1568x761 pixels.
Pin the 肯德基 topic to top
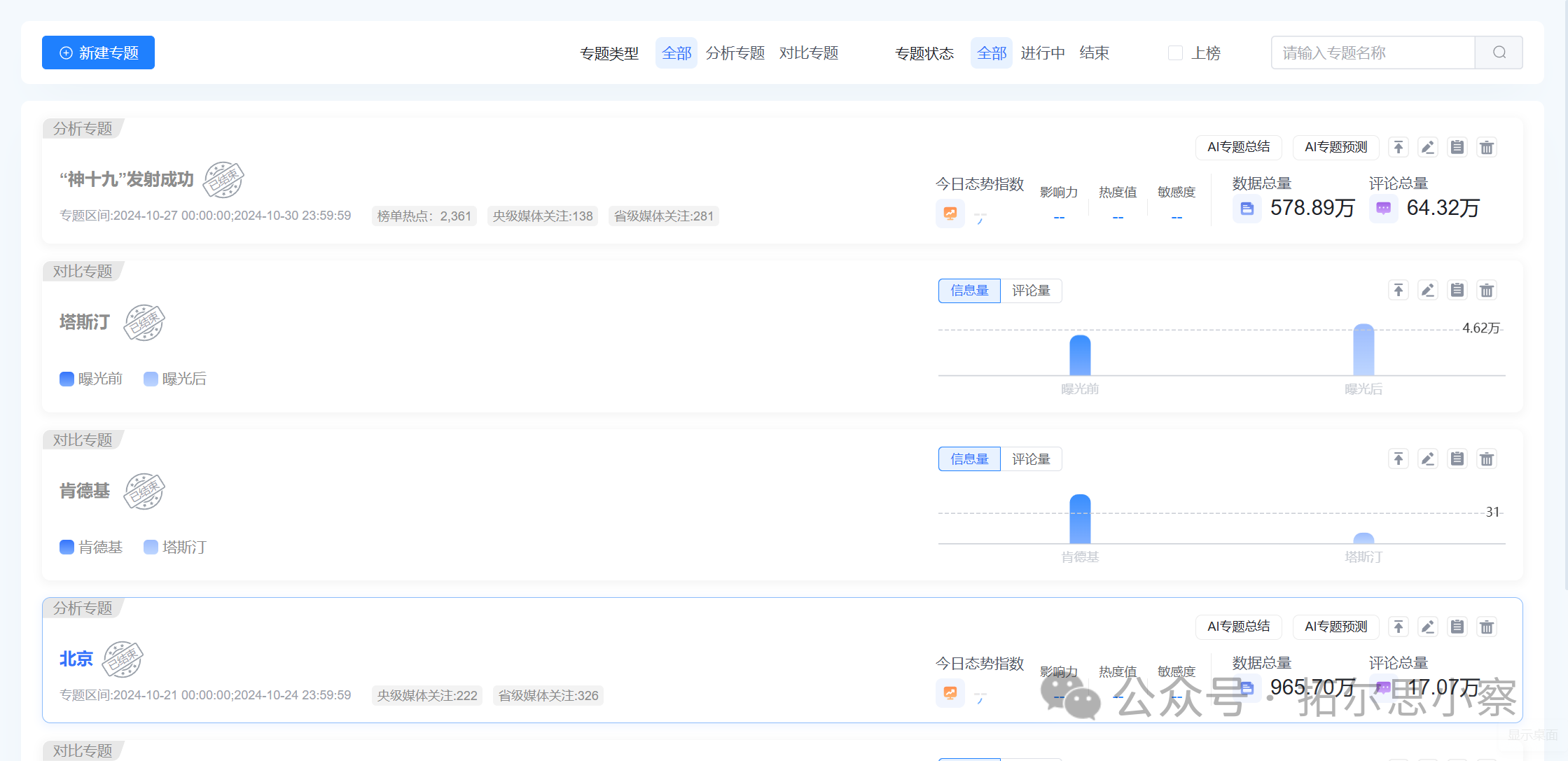[x=1399, y=459]
